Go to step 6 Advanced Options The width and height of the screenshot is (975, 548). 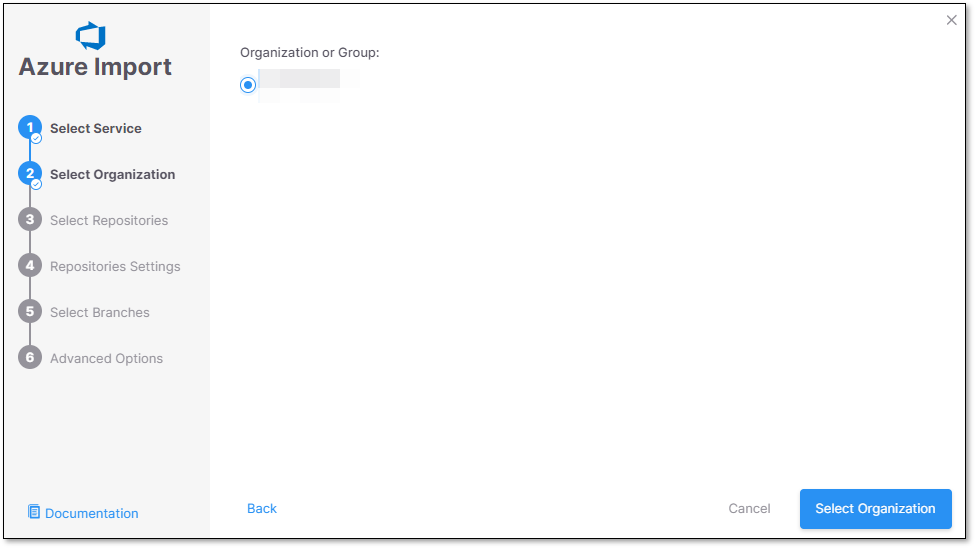(x=106, y=358)
